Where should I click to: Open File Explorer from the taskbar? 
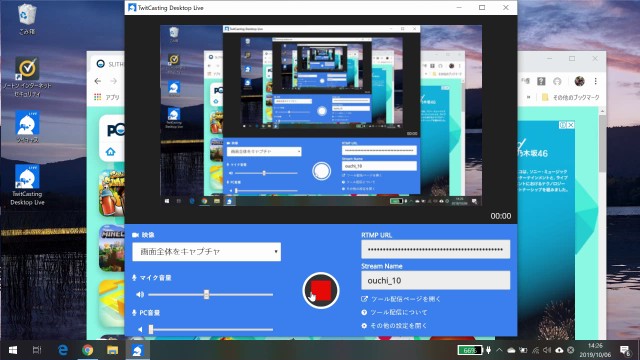[x=112, y=350]
